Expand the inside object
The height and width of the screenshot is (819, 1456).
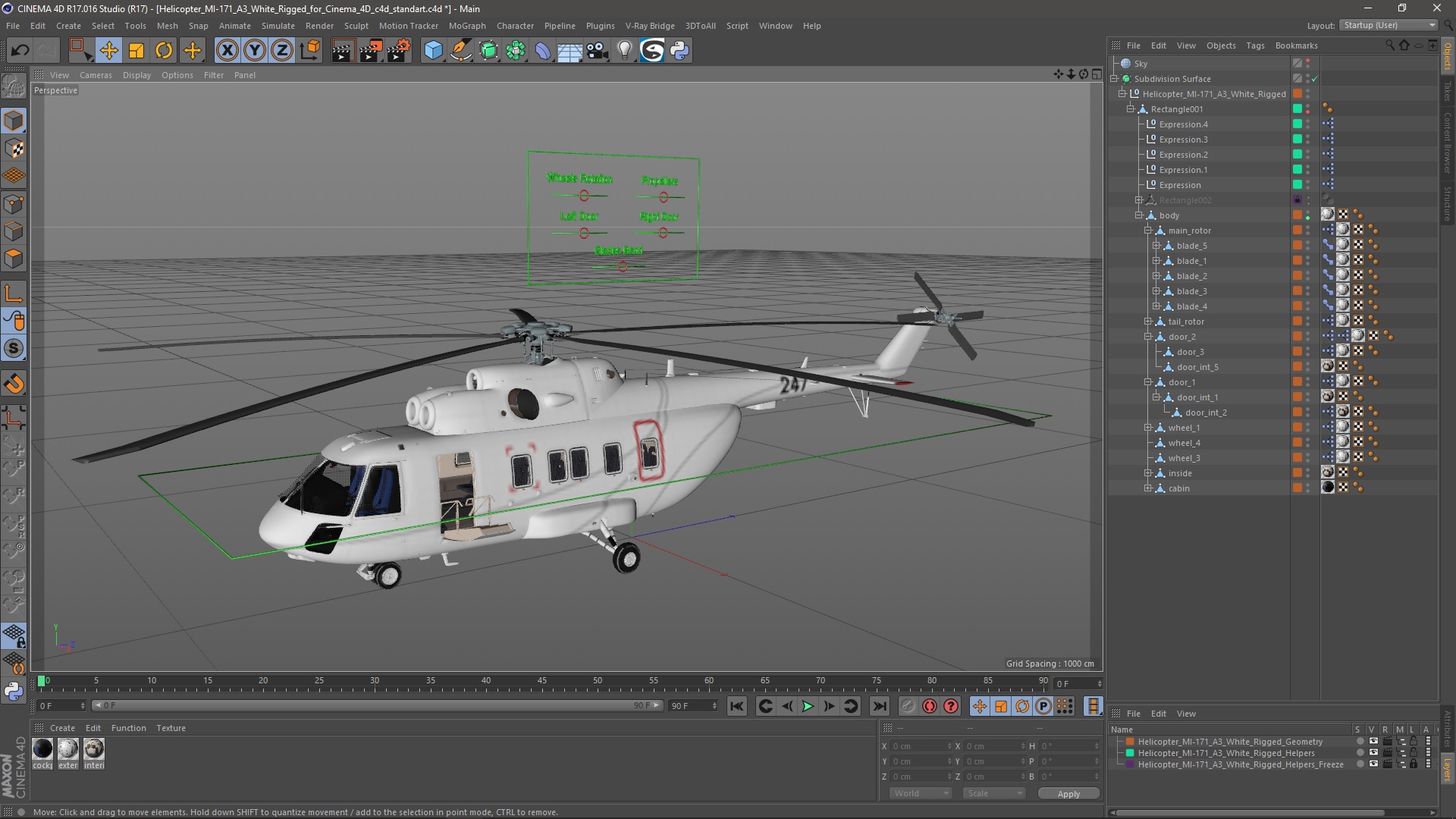pos(1148,473)
